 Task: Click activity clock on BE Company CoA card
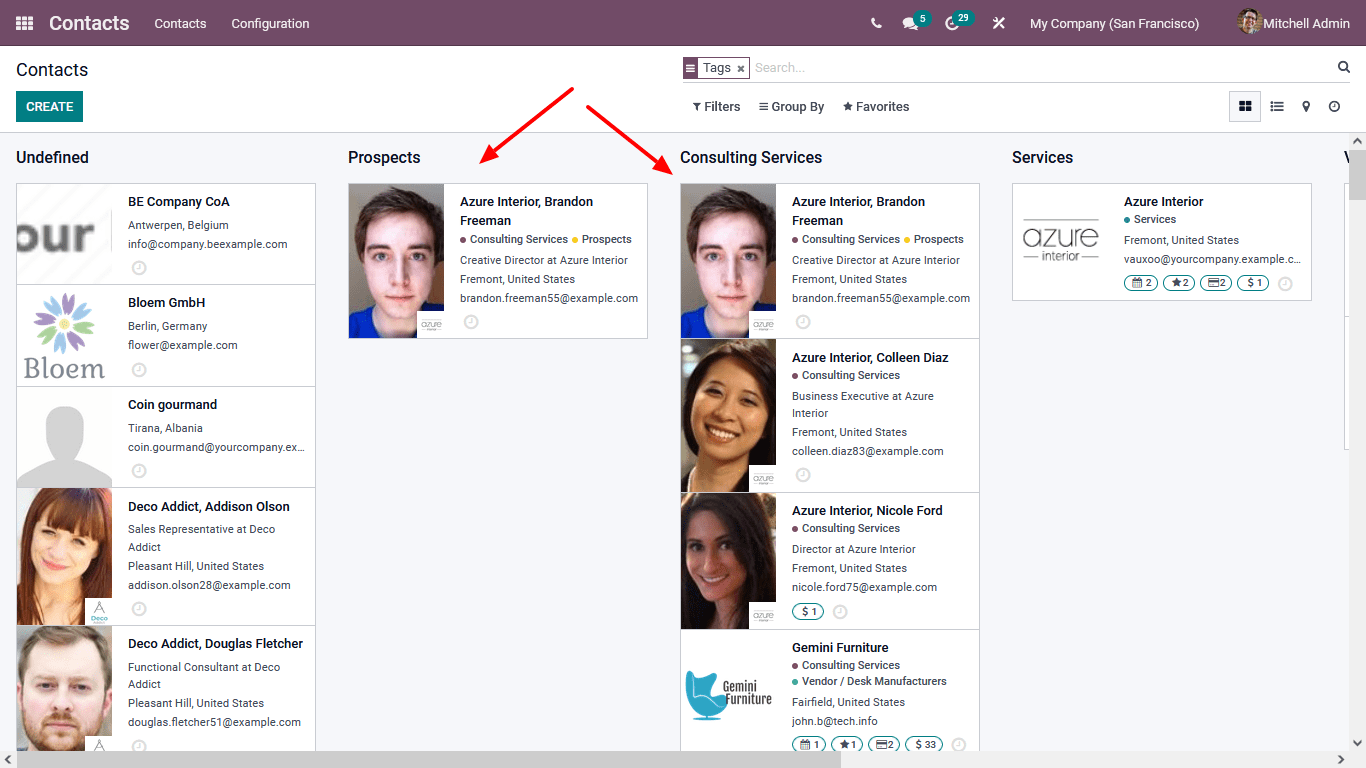pyautogui.click(x=139, y=268)
